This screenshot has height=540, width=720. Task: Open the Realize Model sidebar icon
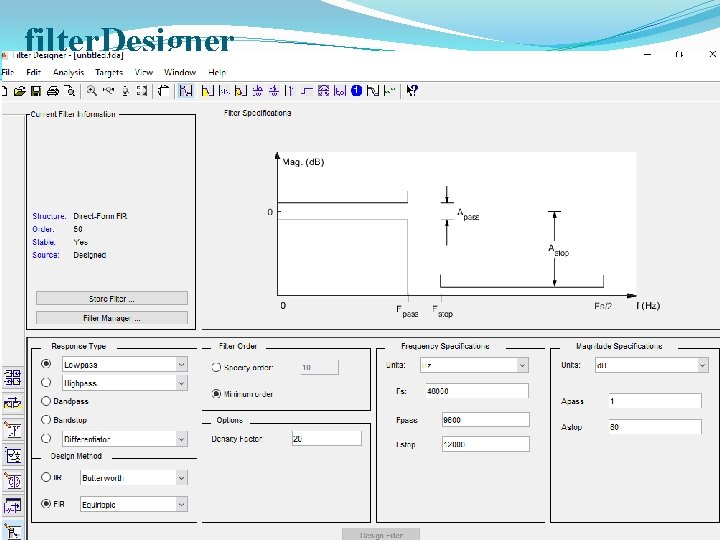[x=13, y=456]
